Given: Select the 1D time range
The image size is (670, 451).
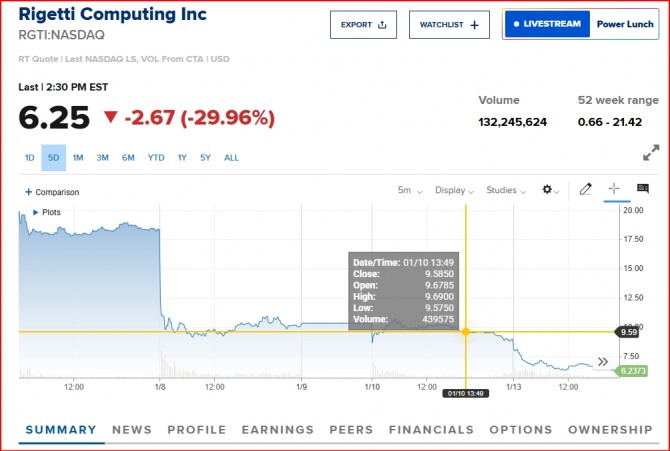Looking at the screenshot, I should (30, 157).
